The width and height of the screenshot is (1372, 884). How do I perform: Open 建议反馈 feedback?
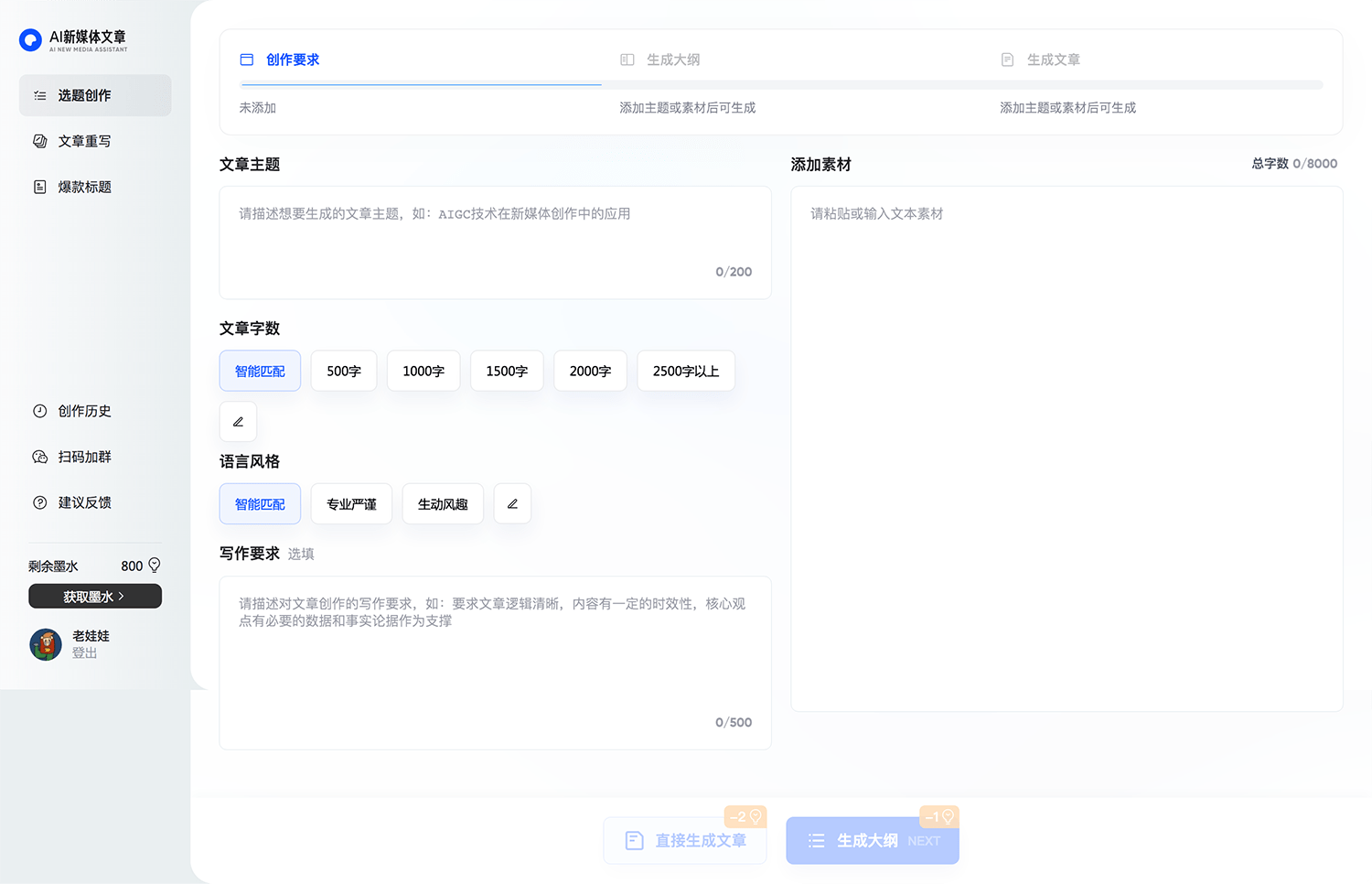(x=84, y=502)
